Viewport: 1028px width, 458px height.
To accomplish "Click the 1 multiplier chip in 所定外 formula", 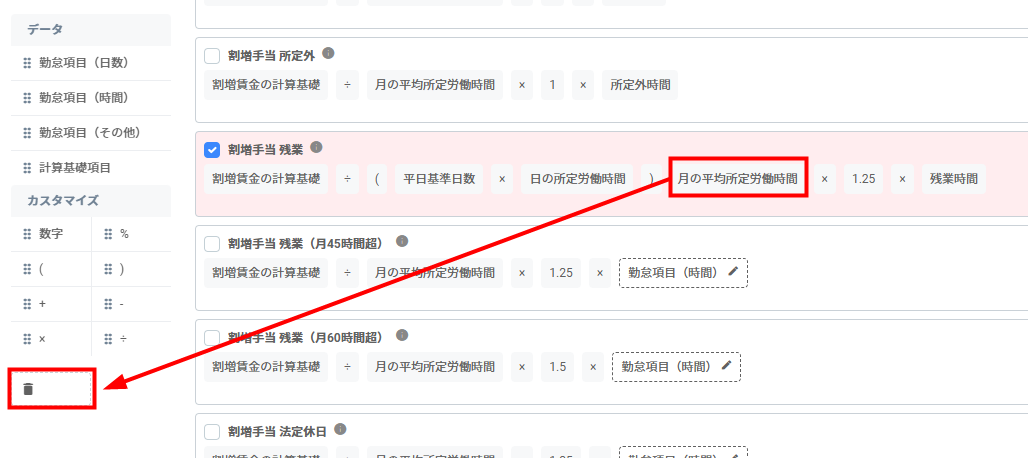I will pos(552,85).
